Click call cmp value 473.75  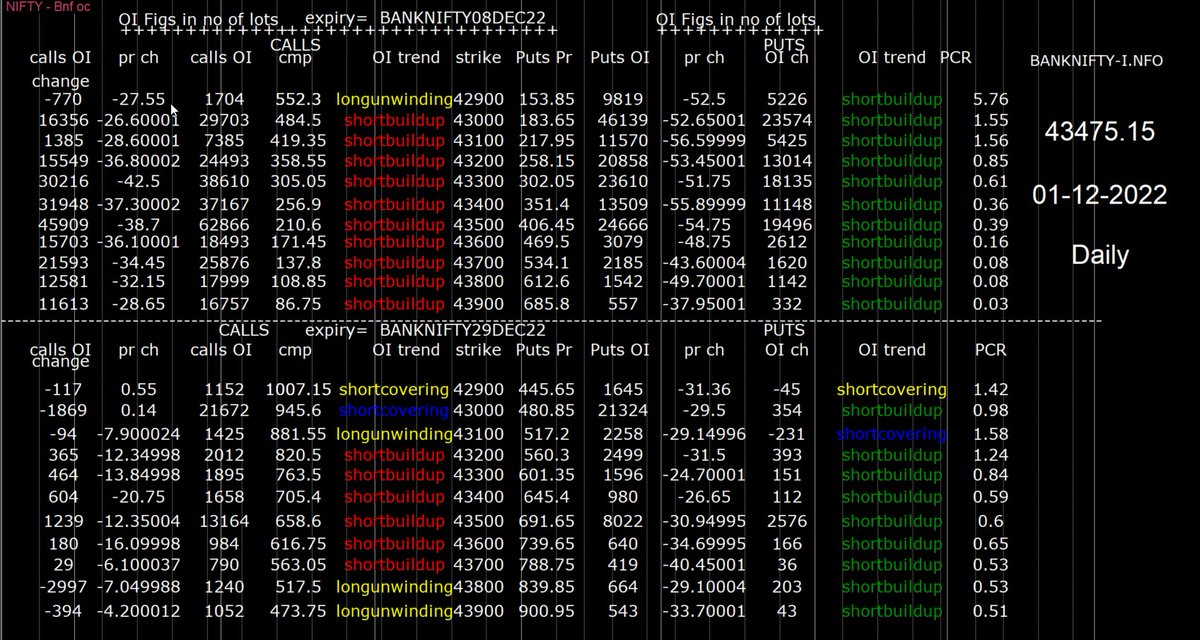300,612
